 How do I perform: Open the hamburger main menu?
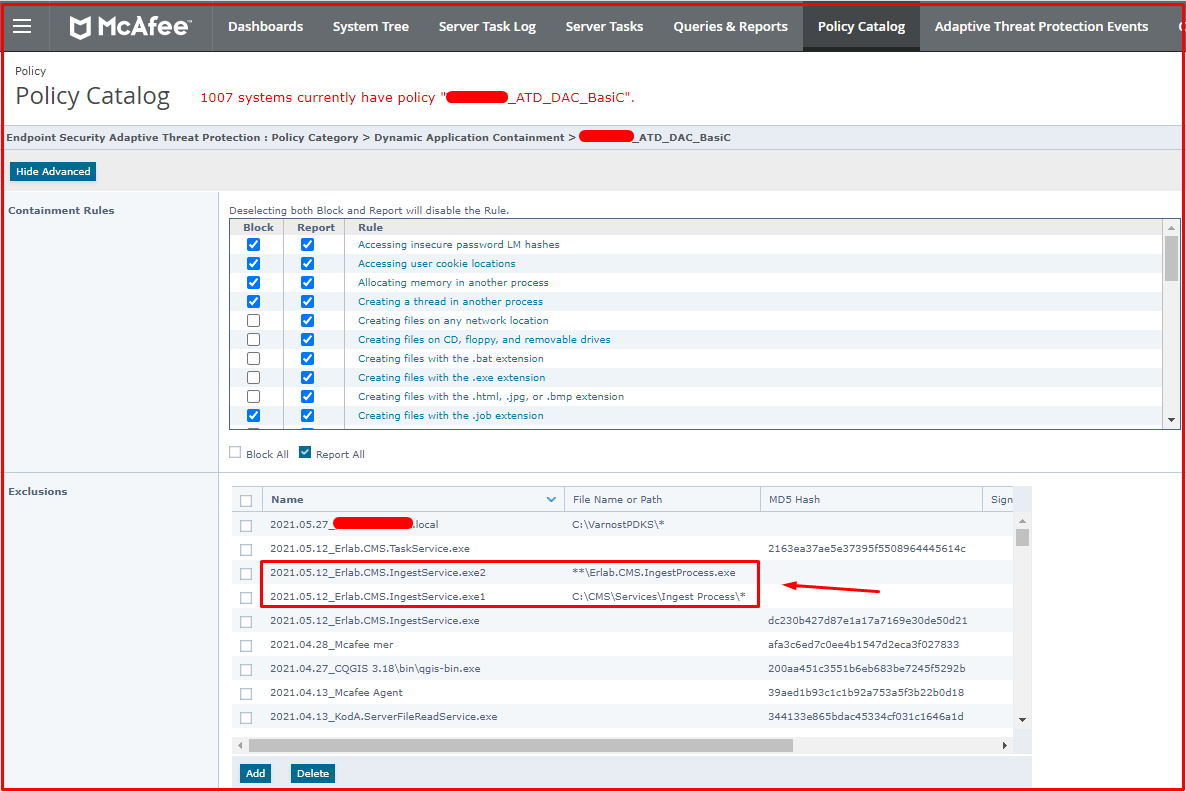[x=23, y=26]
